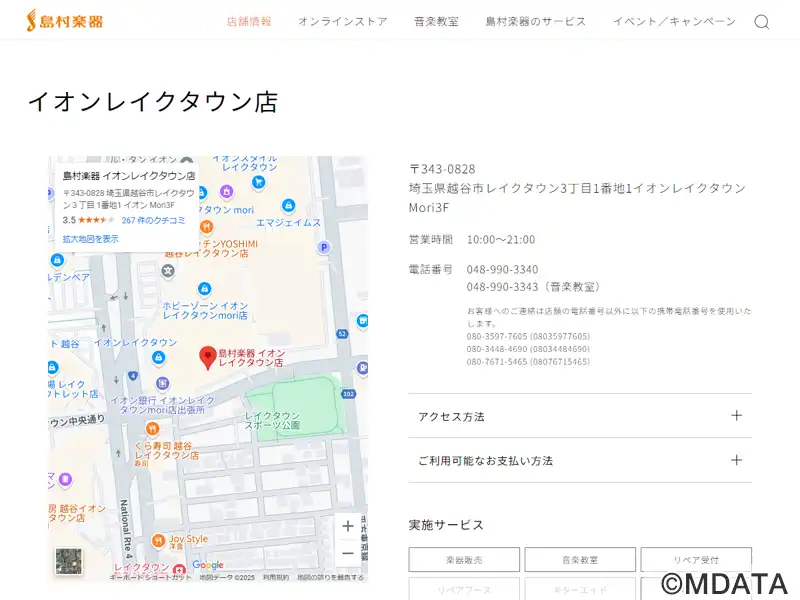Click the Google logo on map
800x600 pixels.
pyautogui.click(x=208, y=565)
